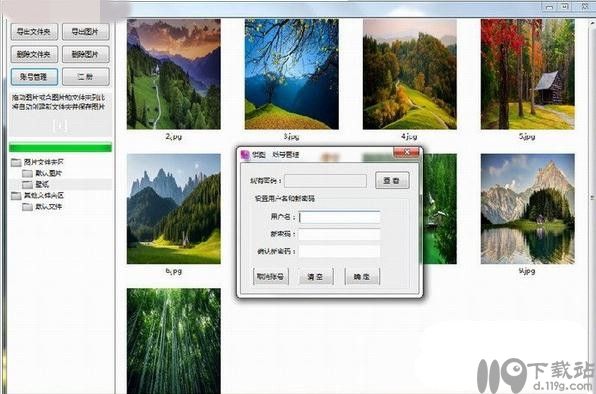Select the bamboo forest thumbnail
Viewport: 596px width, 394px height.
[174, 341]
